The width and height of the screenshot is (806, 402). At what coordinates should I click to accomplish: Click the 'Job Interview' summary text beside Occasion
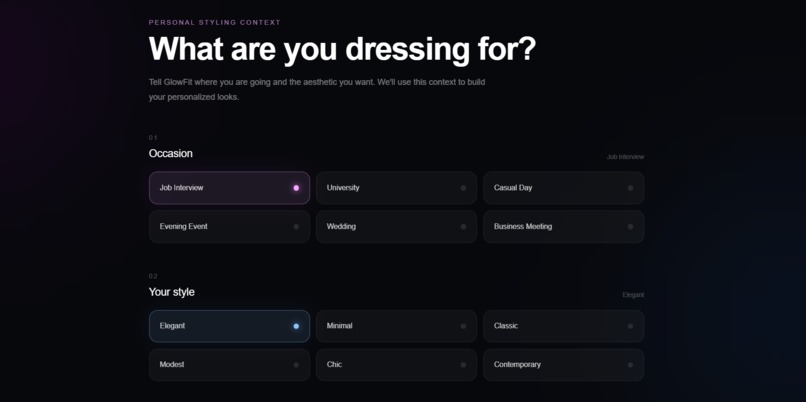(625, 157)
